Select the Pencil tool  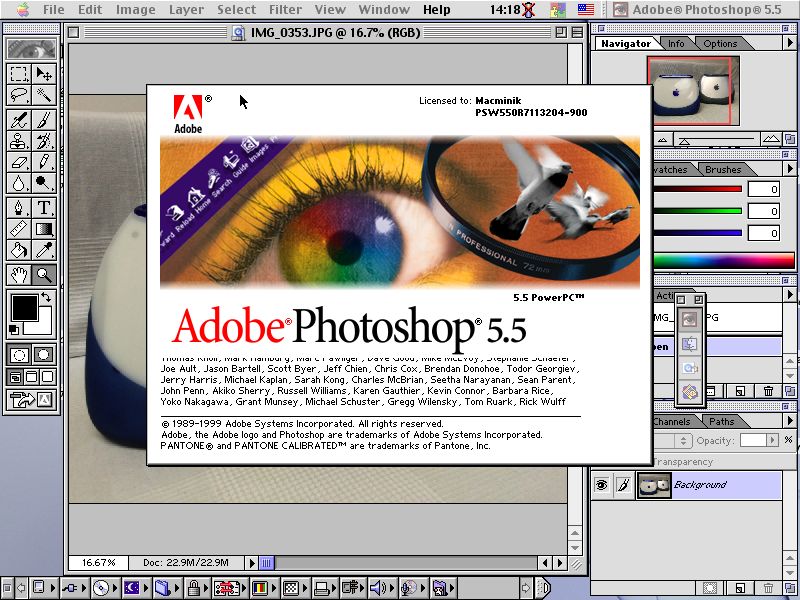(44, 162)
